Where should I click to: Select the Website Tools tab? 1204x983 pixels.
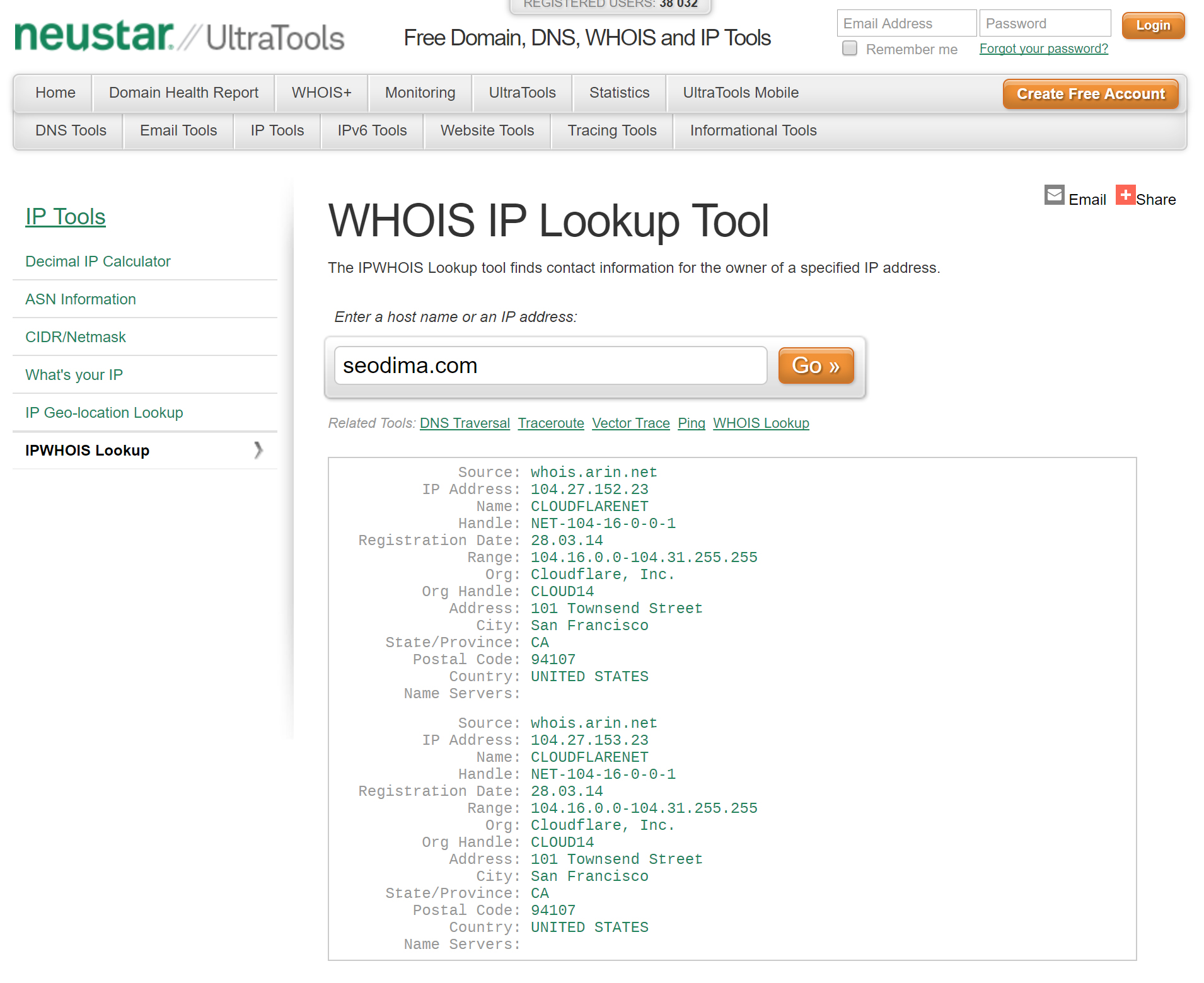tap(487, 130)
